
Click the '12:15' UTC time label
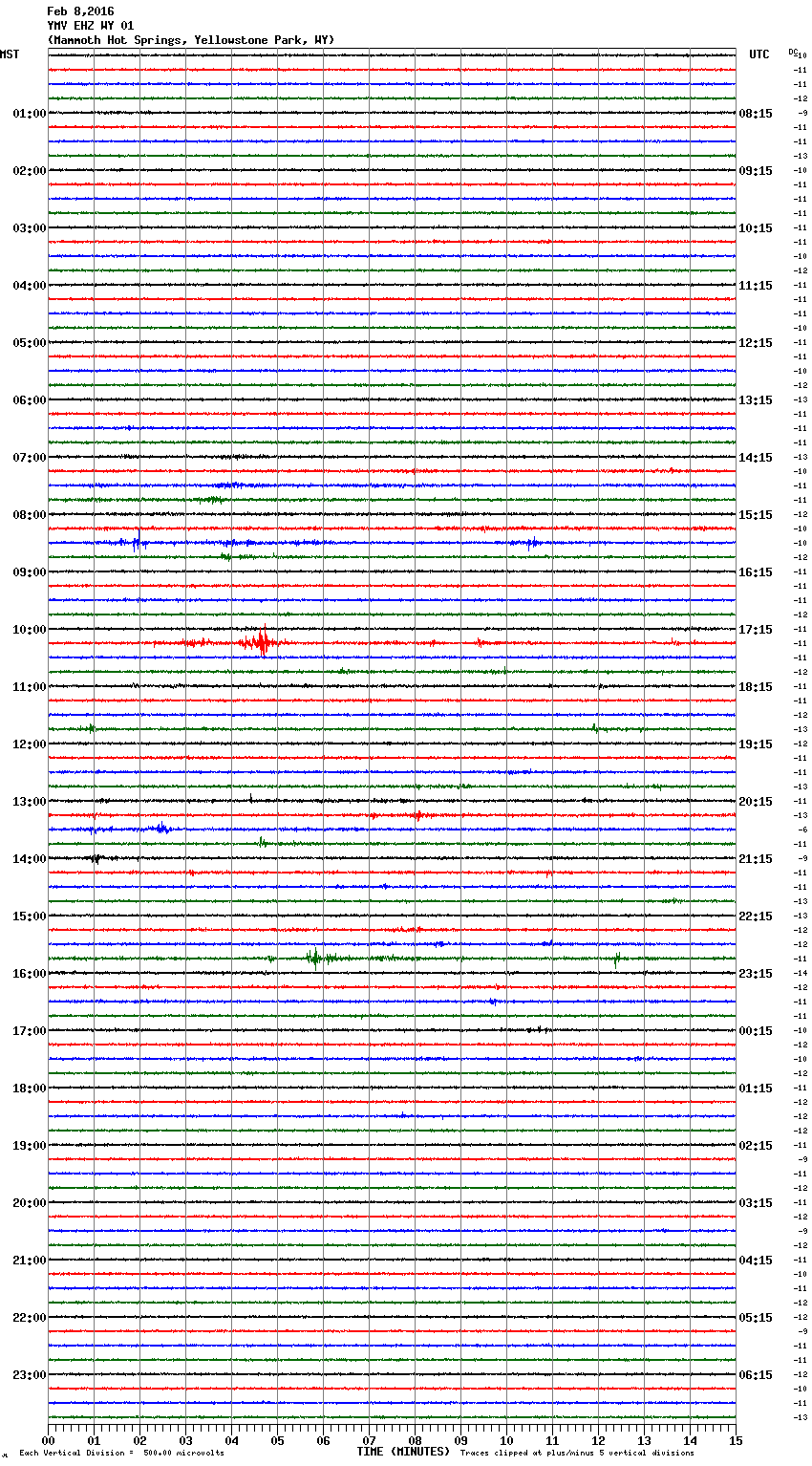(756, 343)
